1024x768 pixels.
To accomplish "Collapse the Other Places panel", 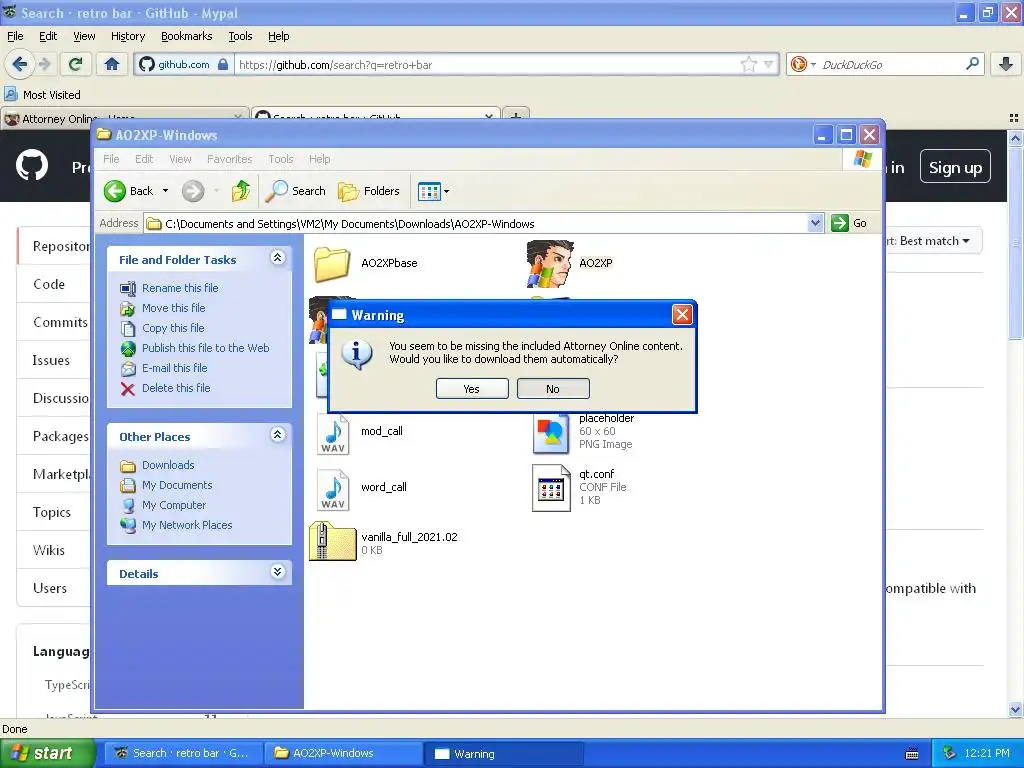I will point(278,434).
